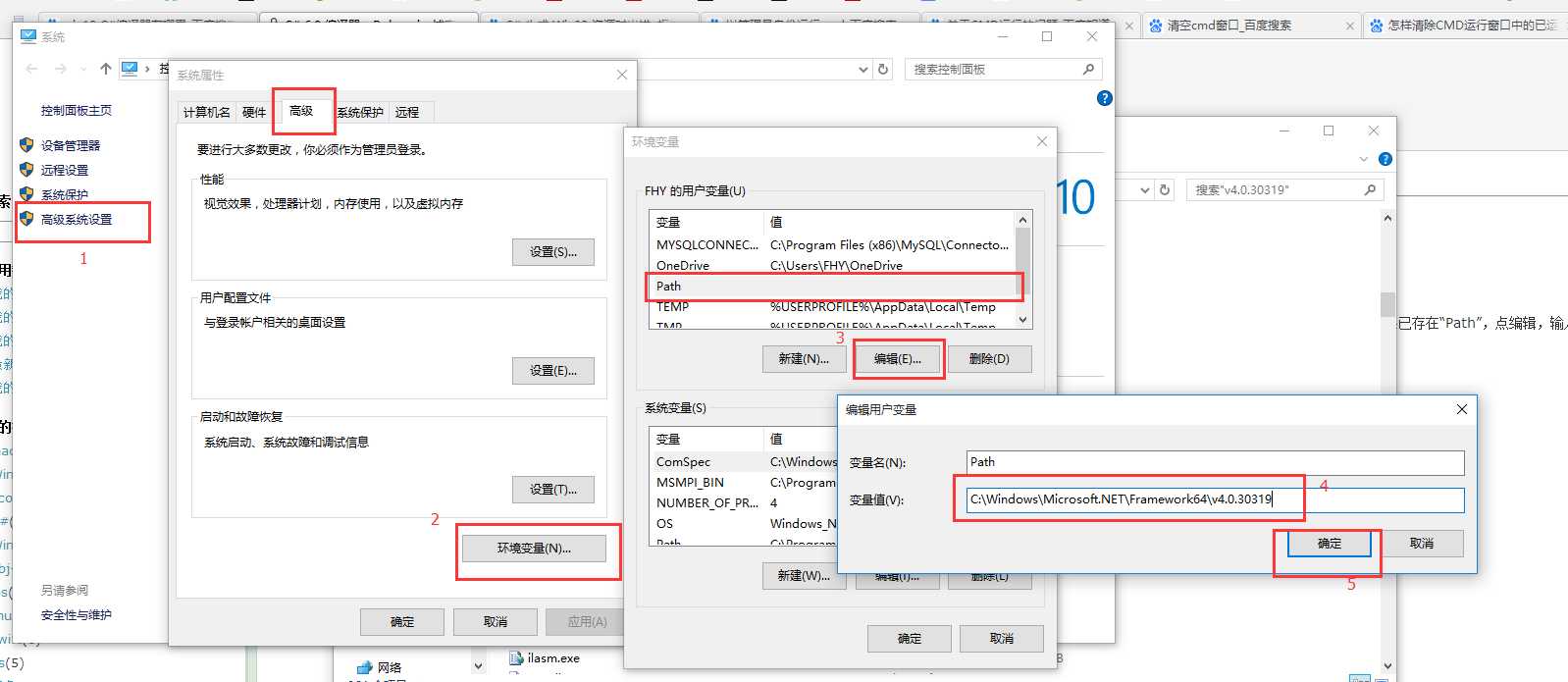This screenshot has height=682, width=1568.
Task: Switch to the 硬件 tab
Action: (254, 113)
